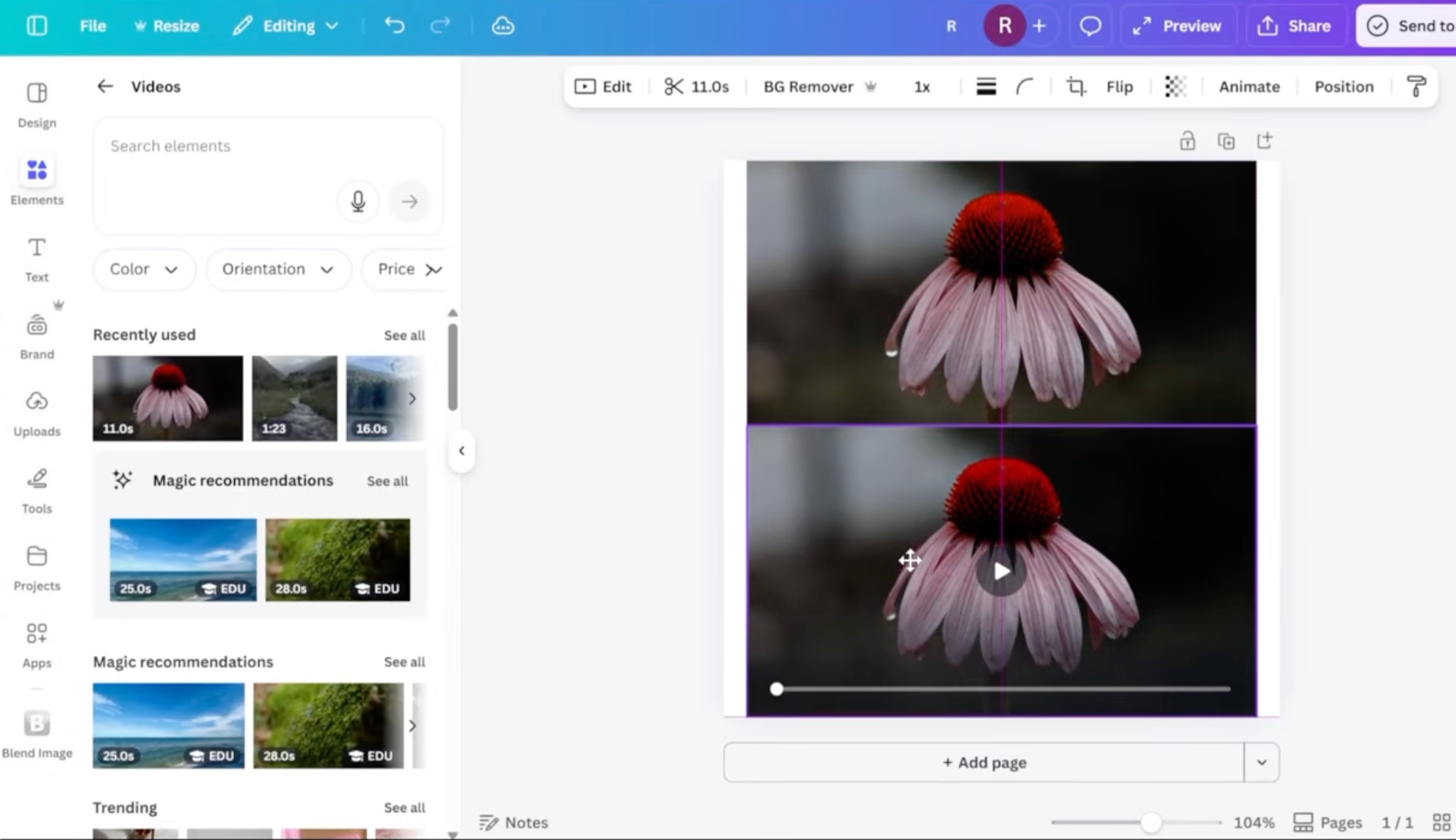Open border style lines icon

pos(986,87)
